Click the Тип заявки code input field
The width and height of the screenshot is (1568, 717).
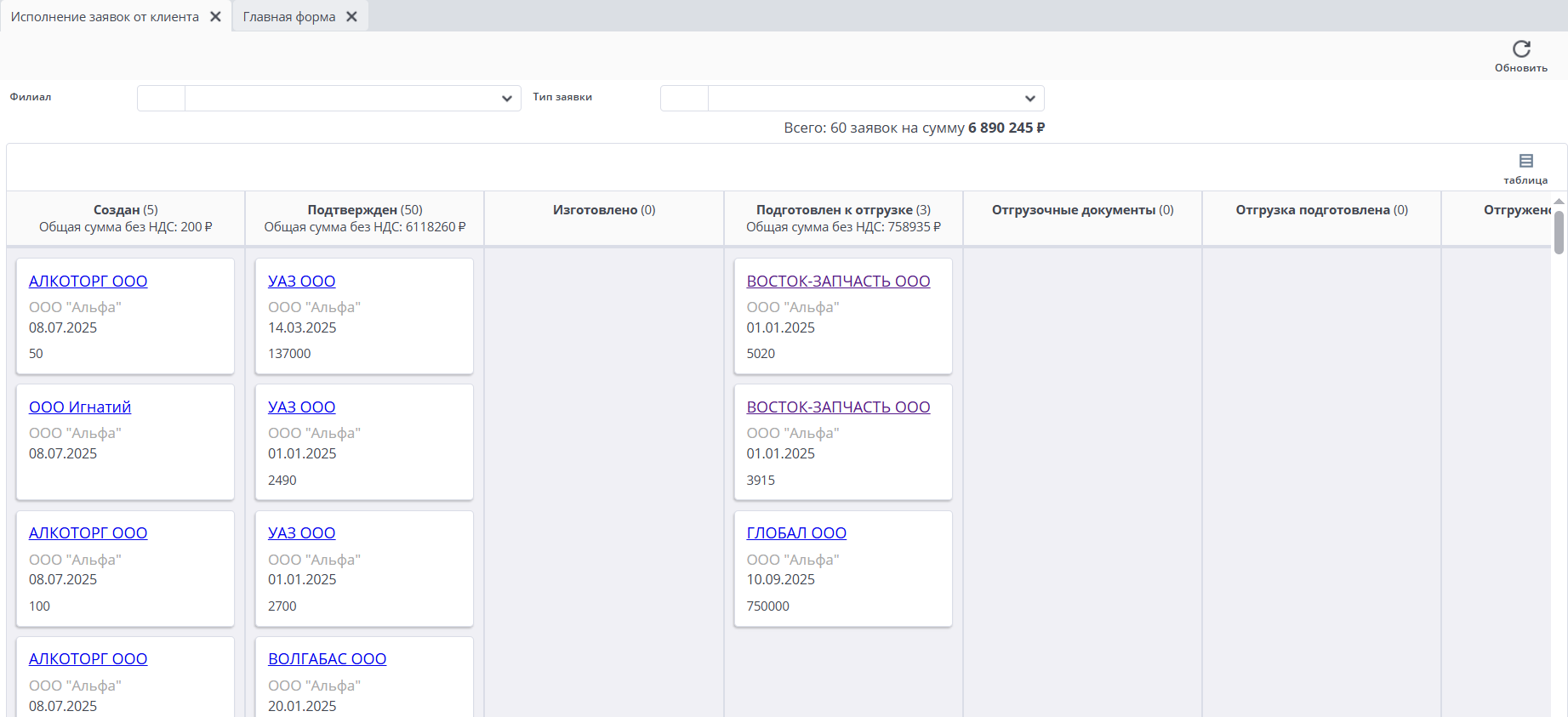(x=684, y=99)
